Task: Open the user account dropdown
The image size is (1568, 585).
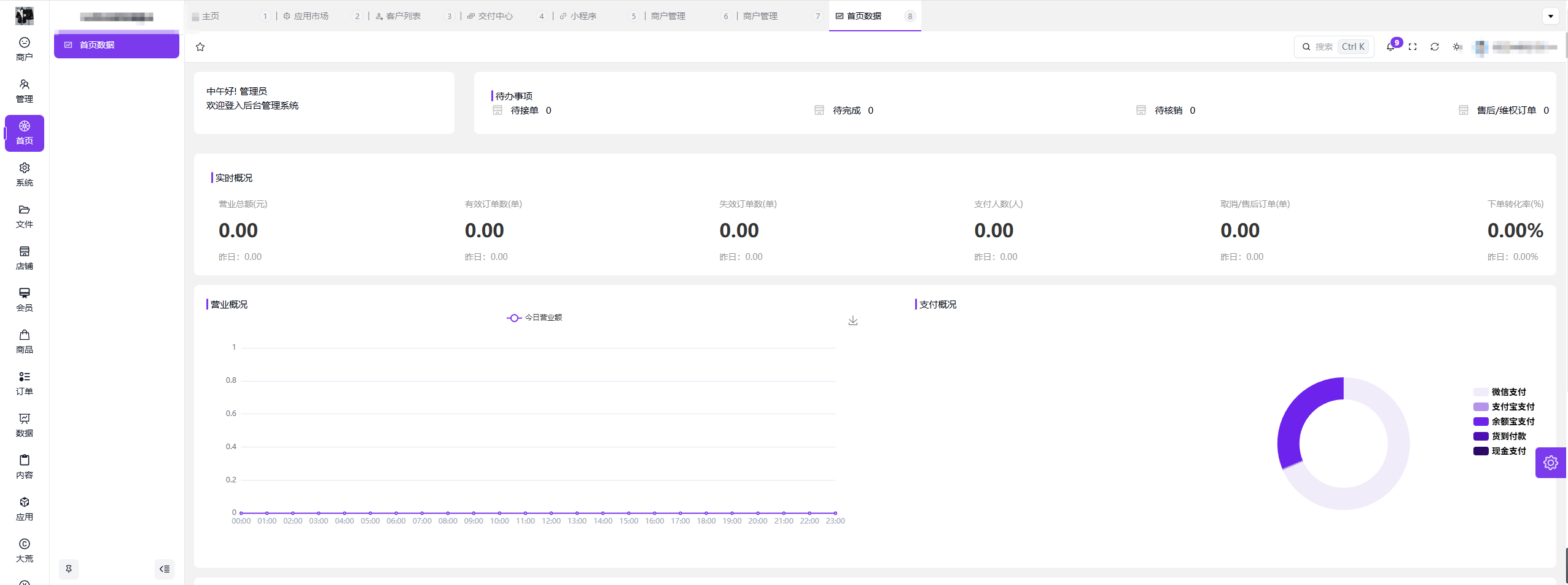Action: 1516,47
